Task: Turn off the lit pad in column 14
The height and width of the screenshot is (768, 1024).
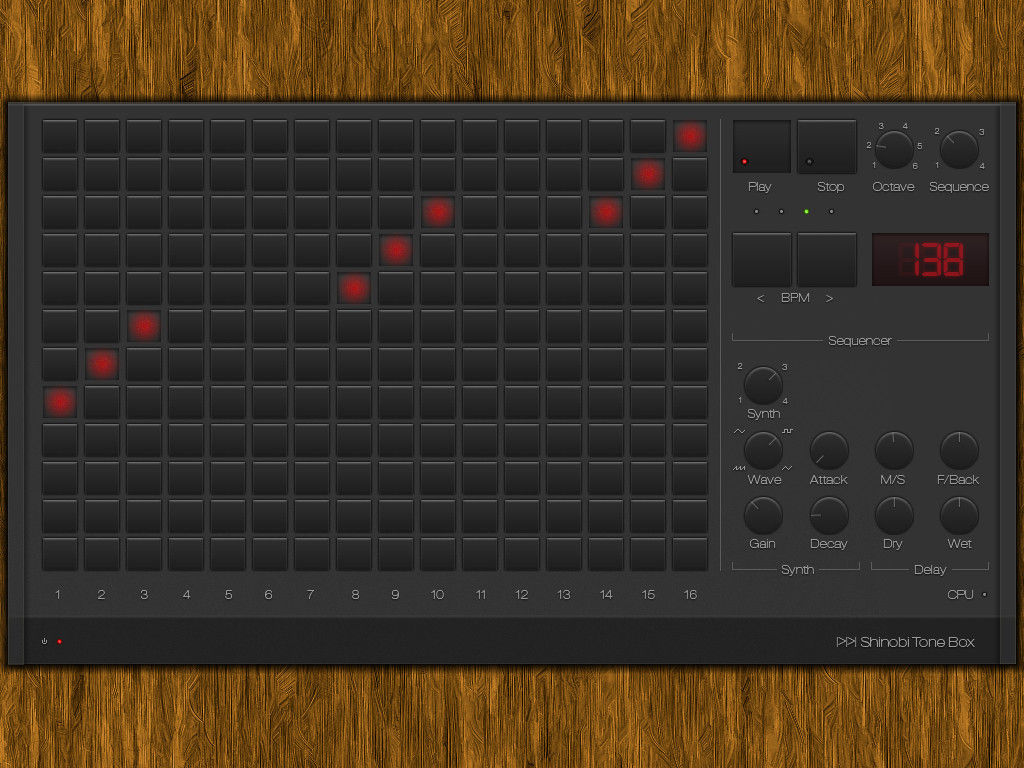Action: [606, 212]
